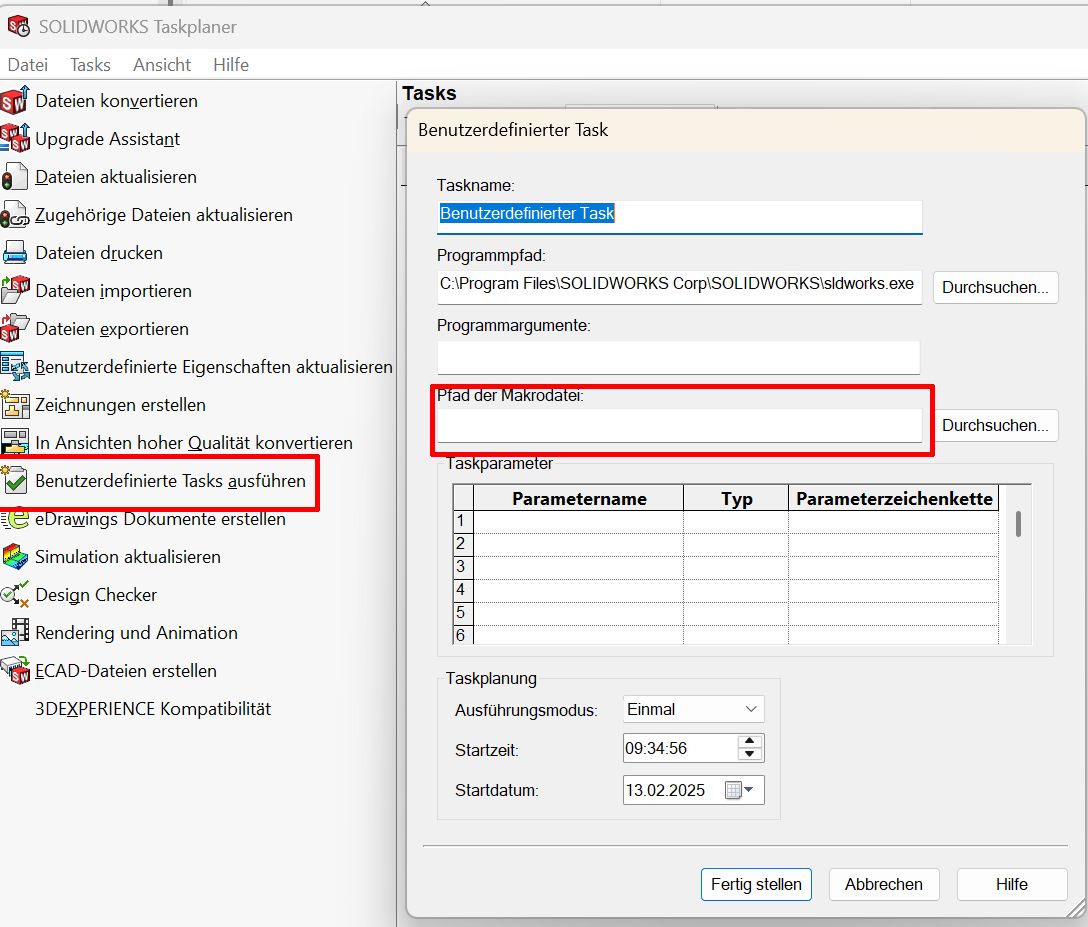This screenshot has height=927, width=1088.
Task: Select row 5 header in Taskparameter table
Action: [462, 613]
